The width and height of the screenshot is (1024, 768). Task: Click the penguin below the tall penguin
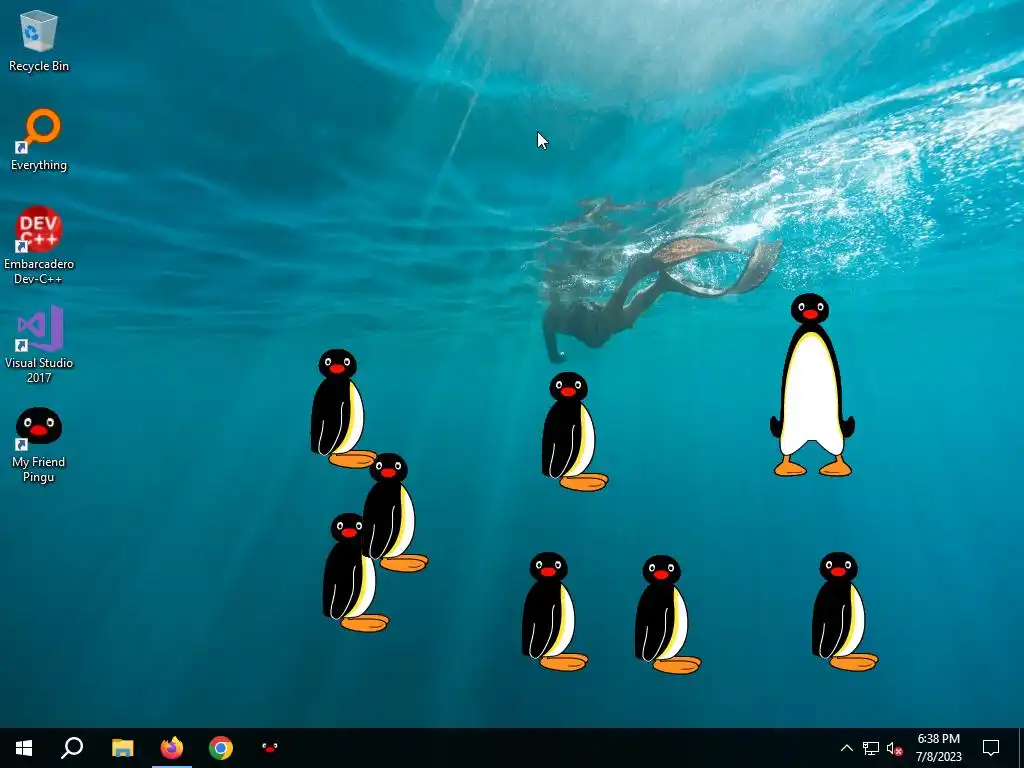[x=843, y=611]
